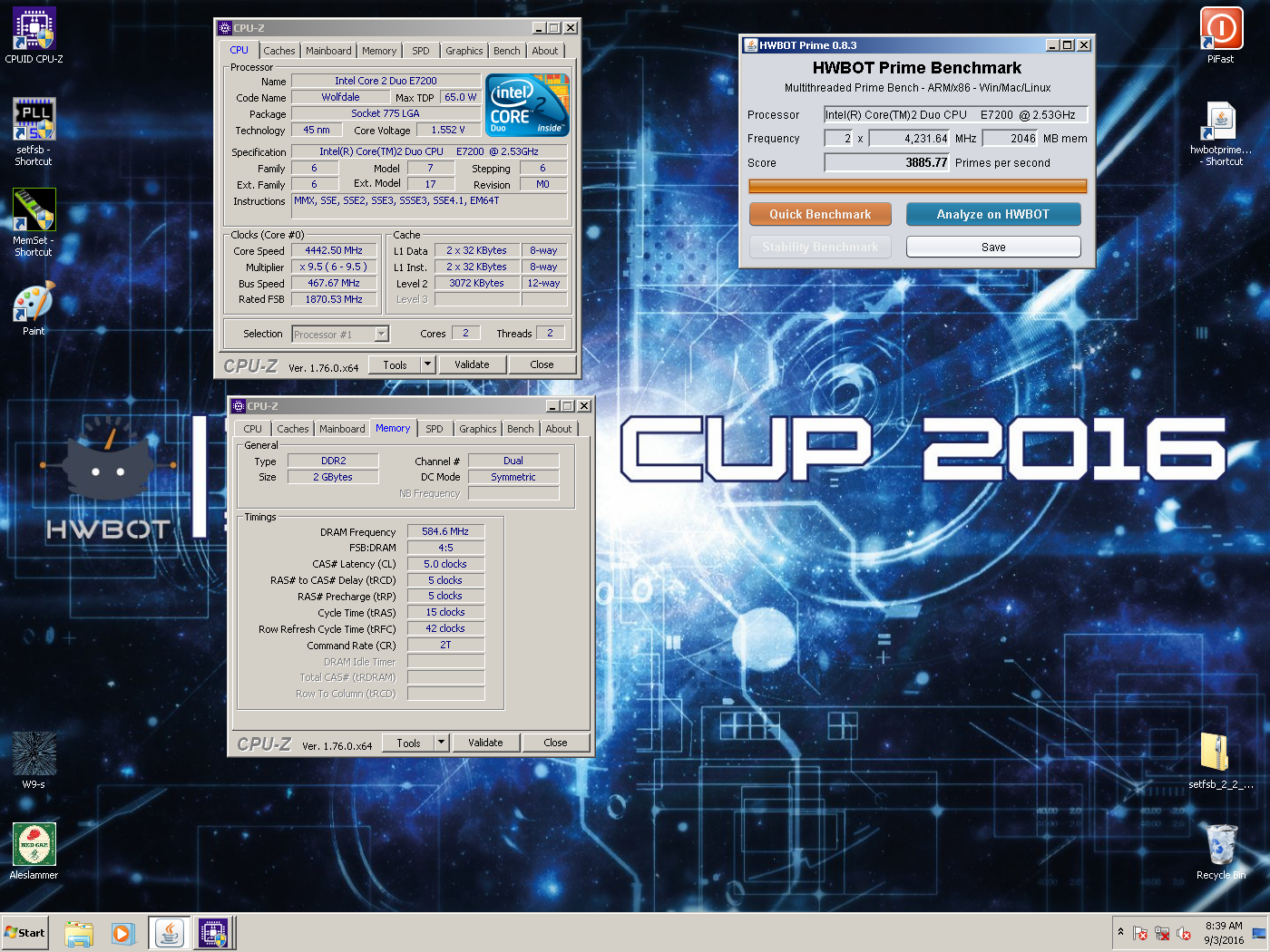Switch to Graphics tab in top CPU-Z window
The height and width of the screenshot is (952, 1270).
pos(464,51)
